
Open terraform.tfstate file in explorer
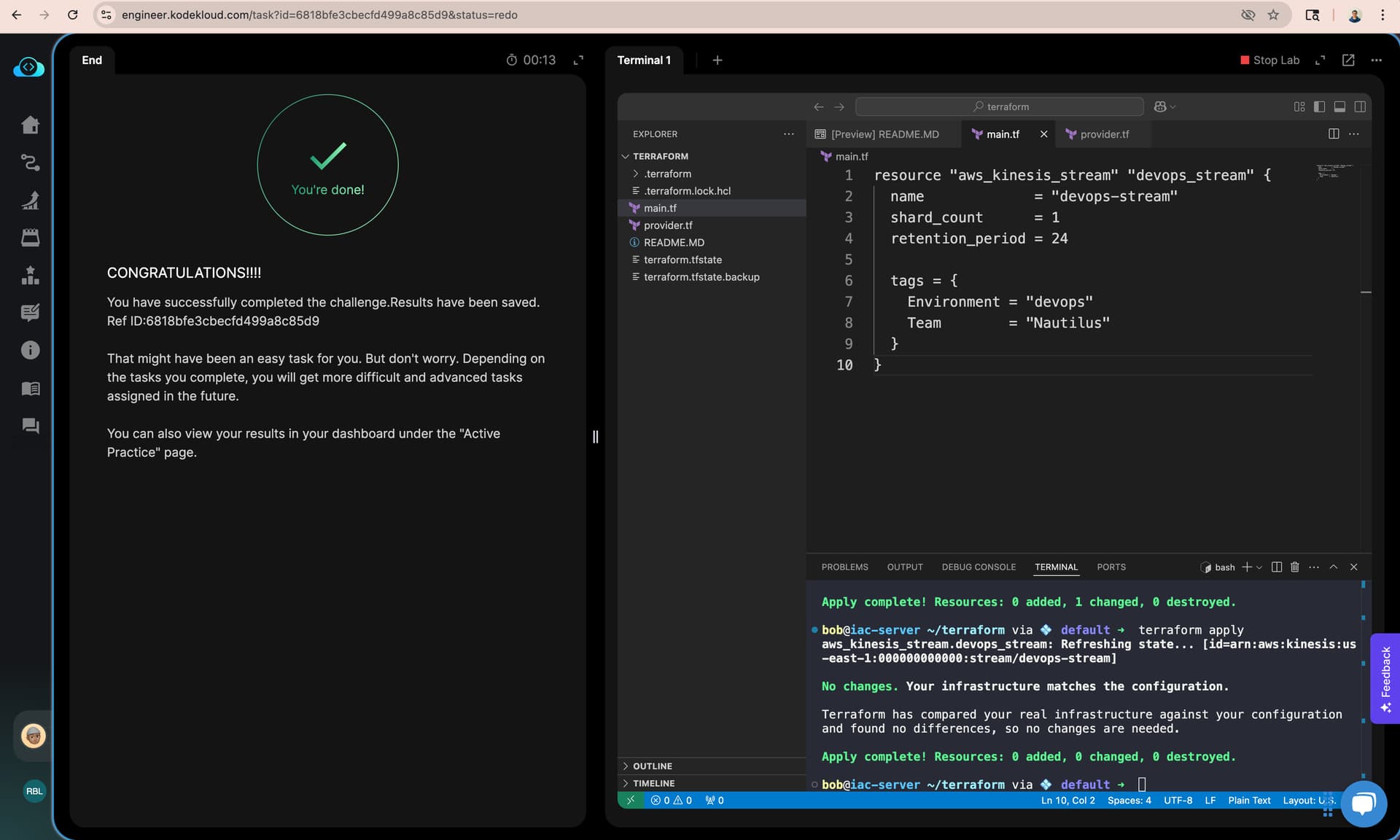pos(682,260)
